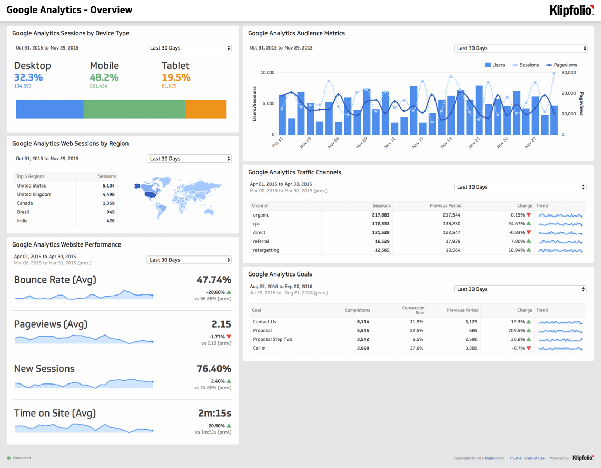601x468 pixels.
Task: Toggle the Users legend item in Audience Metrics
Action: pos(495,65)
